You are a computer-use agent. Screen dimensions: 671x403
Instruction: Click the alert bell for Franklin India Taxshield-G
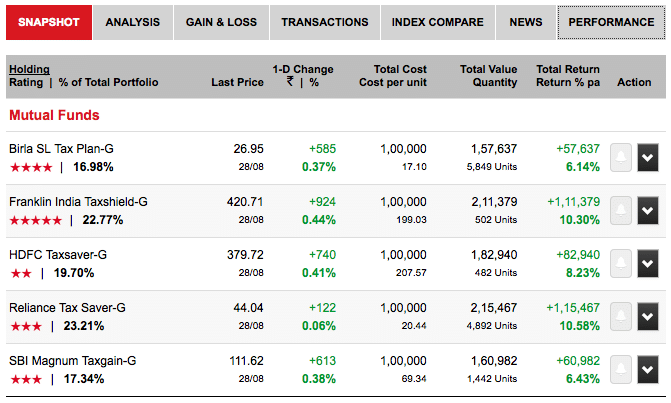click(x=621, y=210)
